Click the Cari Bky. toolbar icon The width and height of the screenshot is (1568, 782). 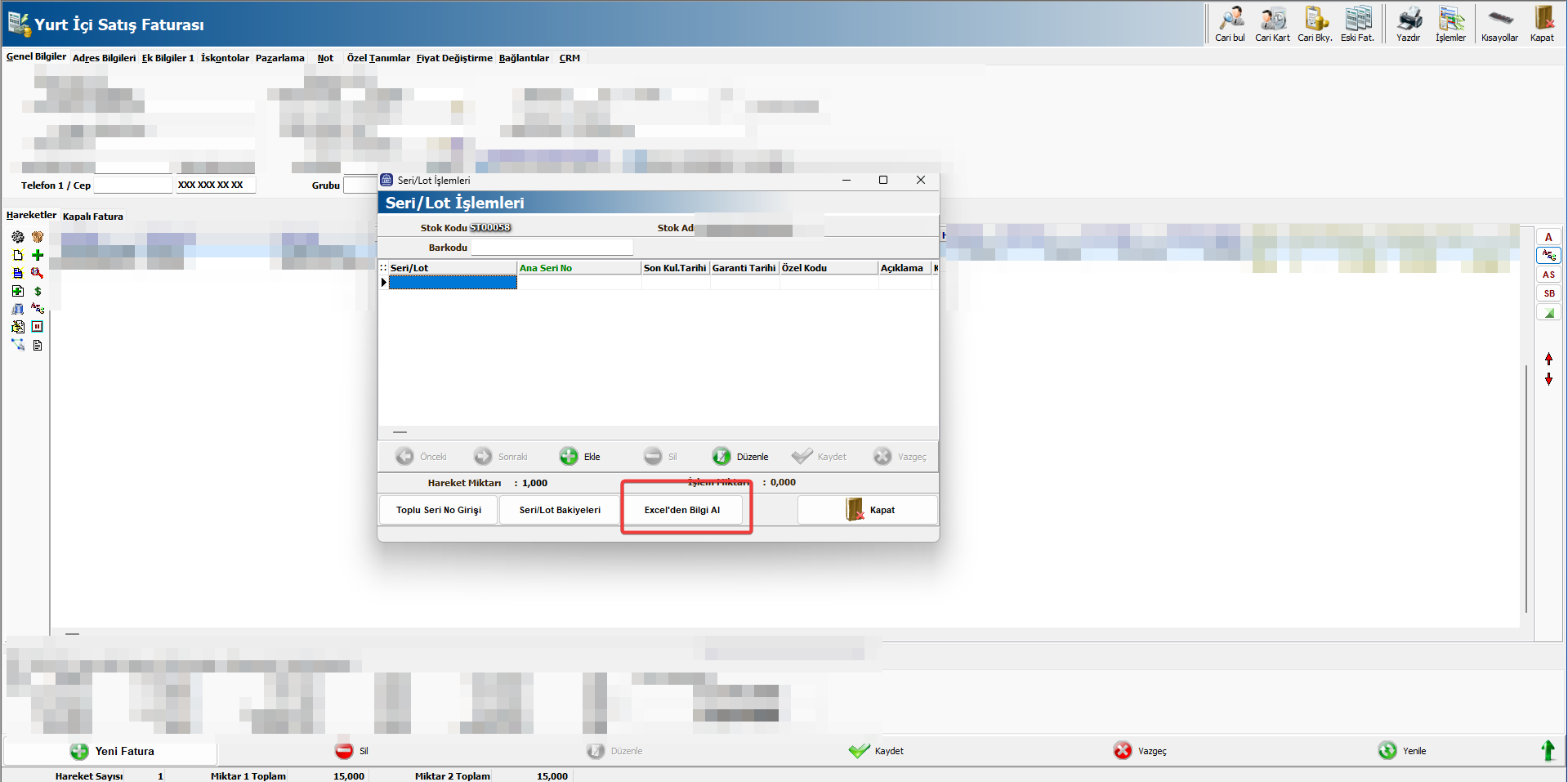(1315, 23)
